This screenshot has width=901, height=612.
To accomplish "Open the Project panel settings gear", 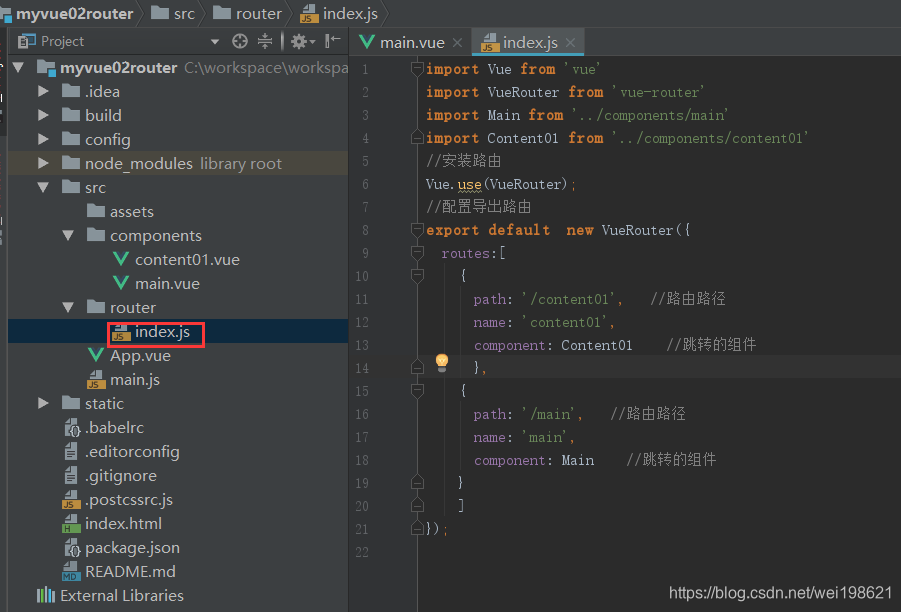I will [x=299, y=41].
